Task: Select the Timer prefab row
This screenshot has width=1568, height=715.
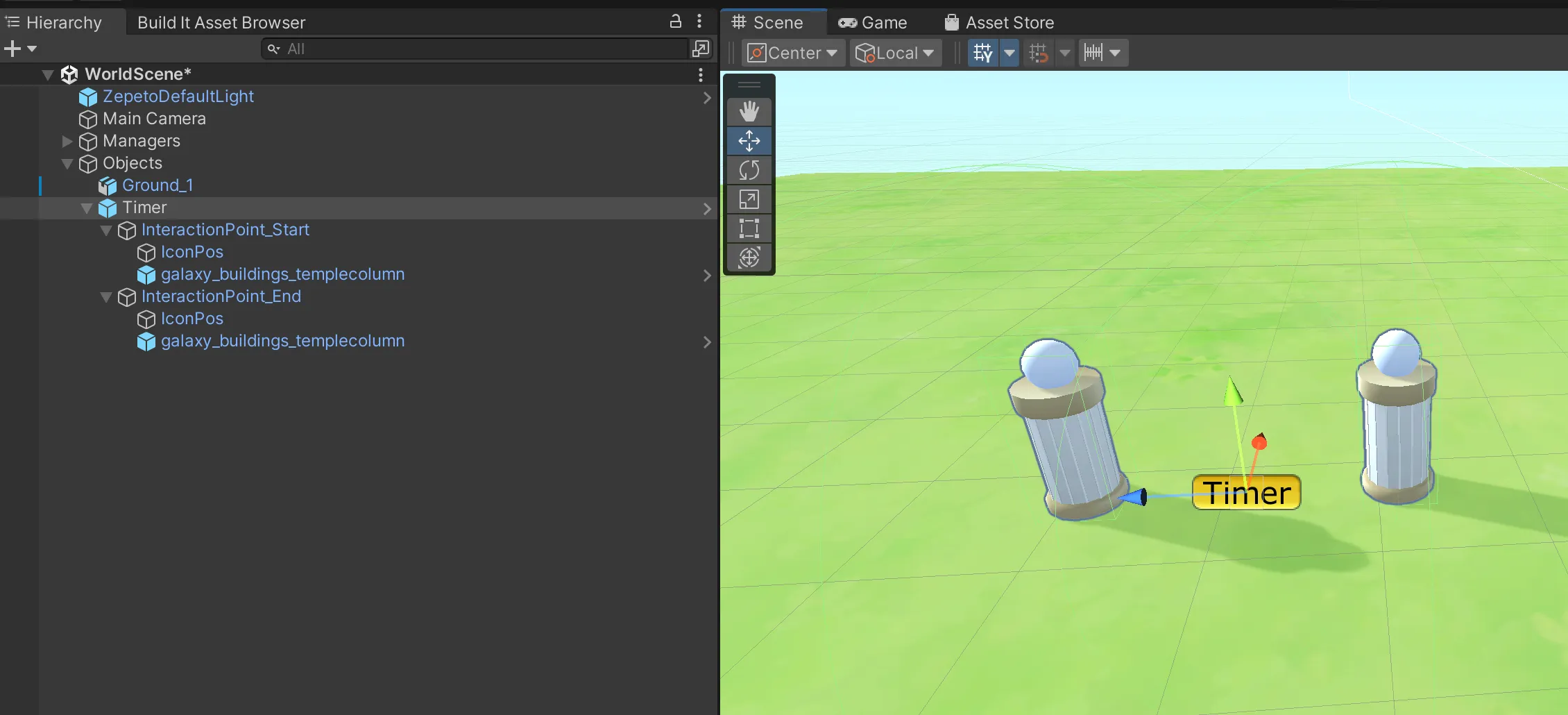Action: [359, 208]
